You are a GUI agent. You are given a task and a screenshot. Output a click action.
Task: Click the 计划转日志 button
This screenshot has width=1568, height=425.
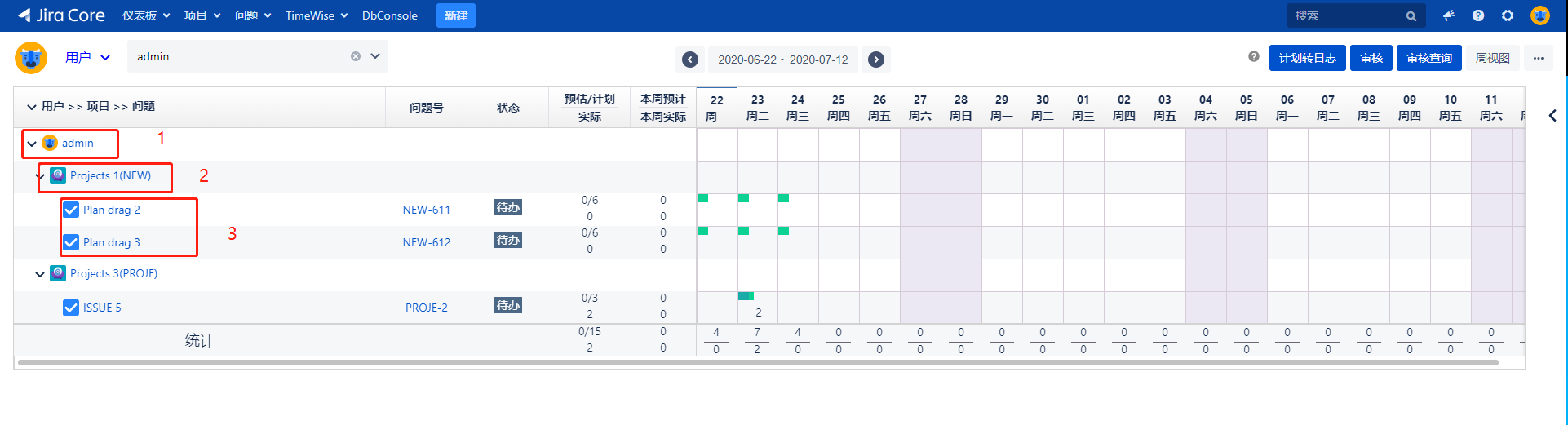pyautogui.click(x=1307, y=58)
